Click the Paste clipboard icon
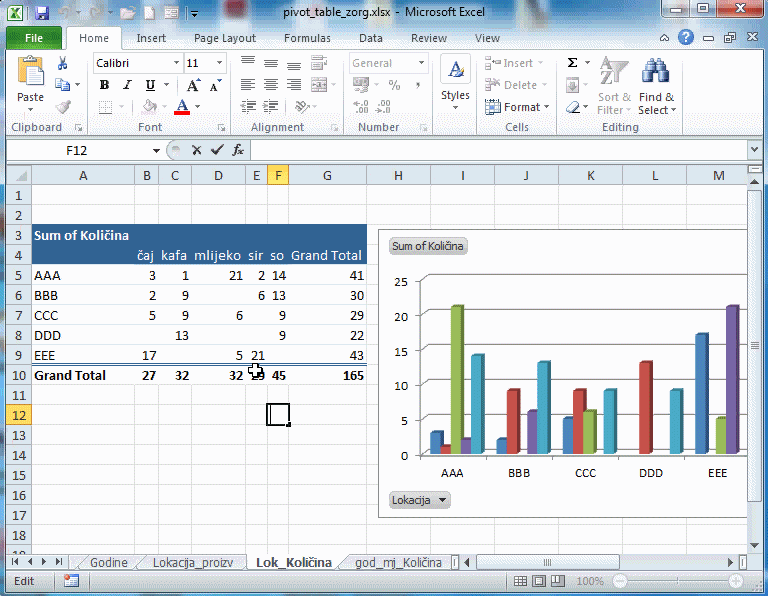This screenshot has width=768, height=596. pos(30,80)
